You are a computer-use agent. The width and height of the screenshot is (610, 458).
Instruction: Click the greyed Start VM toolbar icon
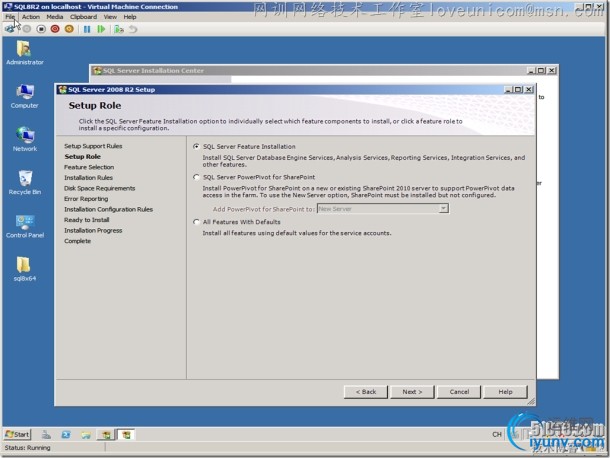tap(26, 29)
